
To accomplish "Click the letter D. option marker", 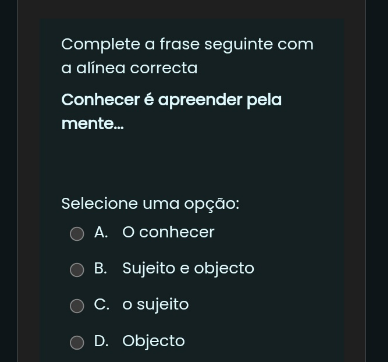I will point(101,341).
